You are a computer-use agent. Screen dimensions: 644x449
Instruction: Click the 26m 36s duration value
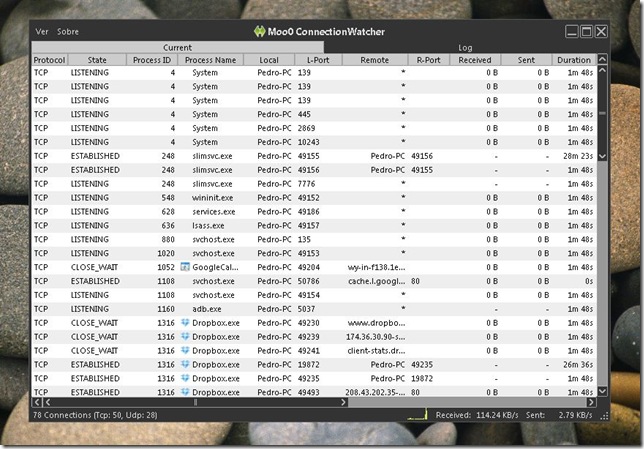(578, 364)
